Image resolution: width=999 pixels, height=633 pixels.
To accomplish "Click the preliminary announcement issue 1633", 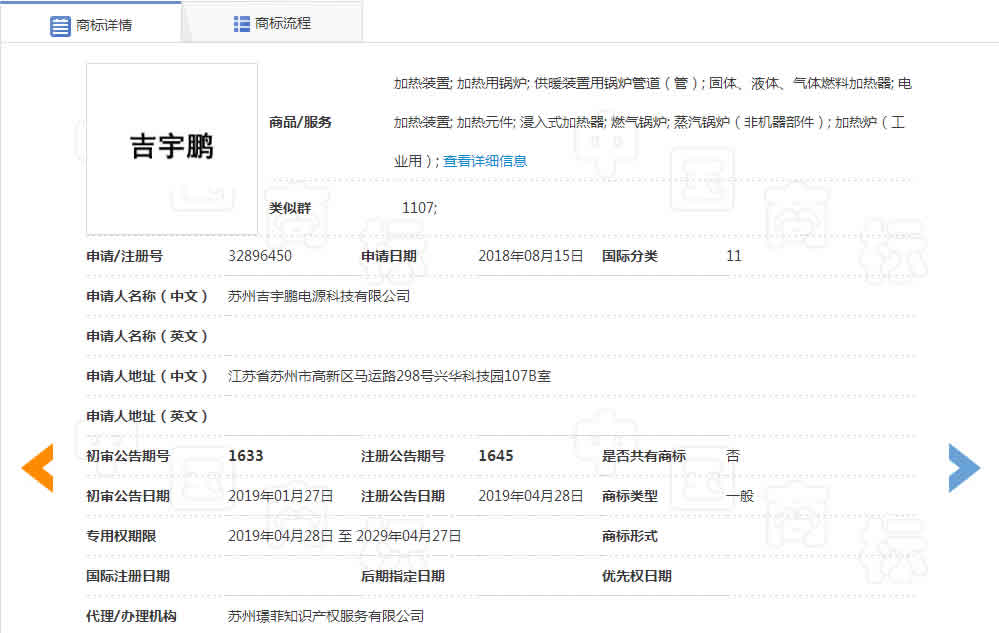I will [x=245, y=456].
